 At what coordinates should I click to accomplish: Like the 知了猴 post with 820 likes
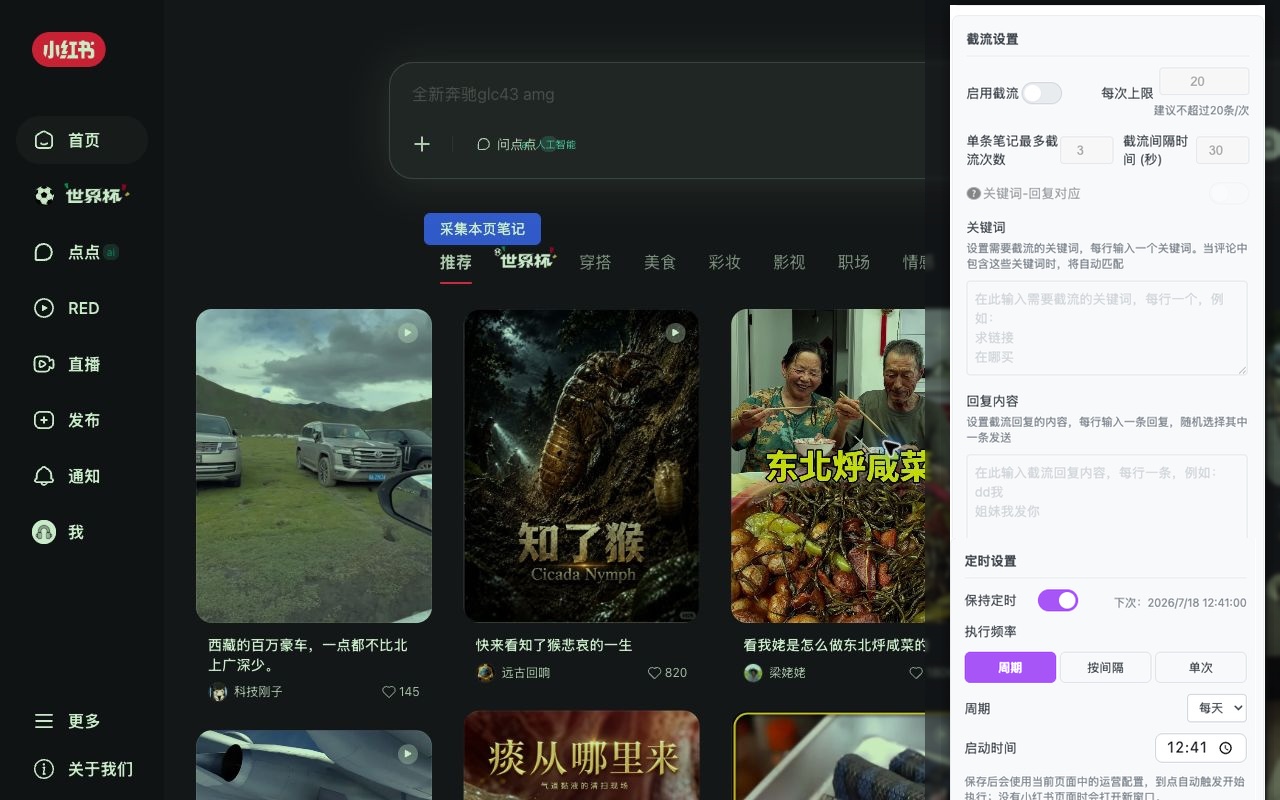point(656,673)
